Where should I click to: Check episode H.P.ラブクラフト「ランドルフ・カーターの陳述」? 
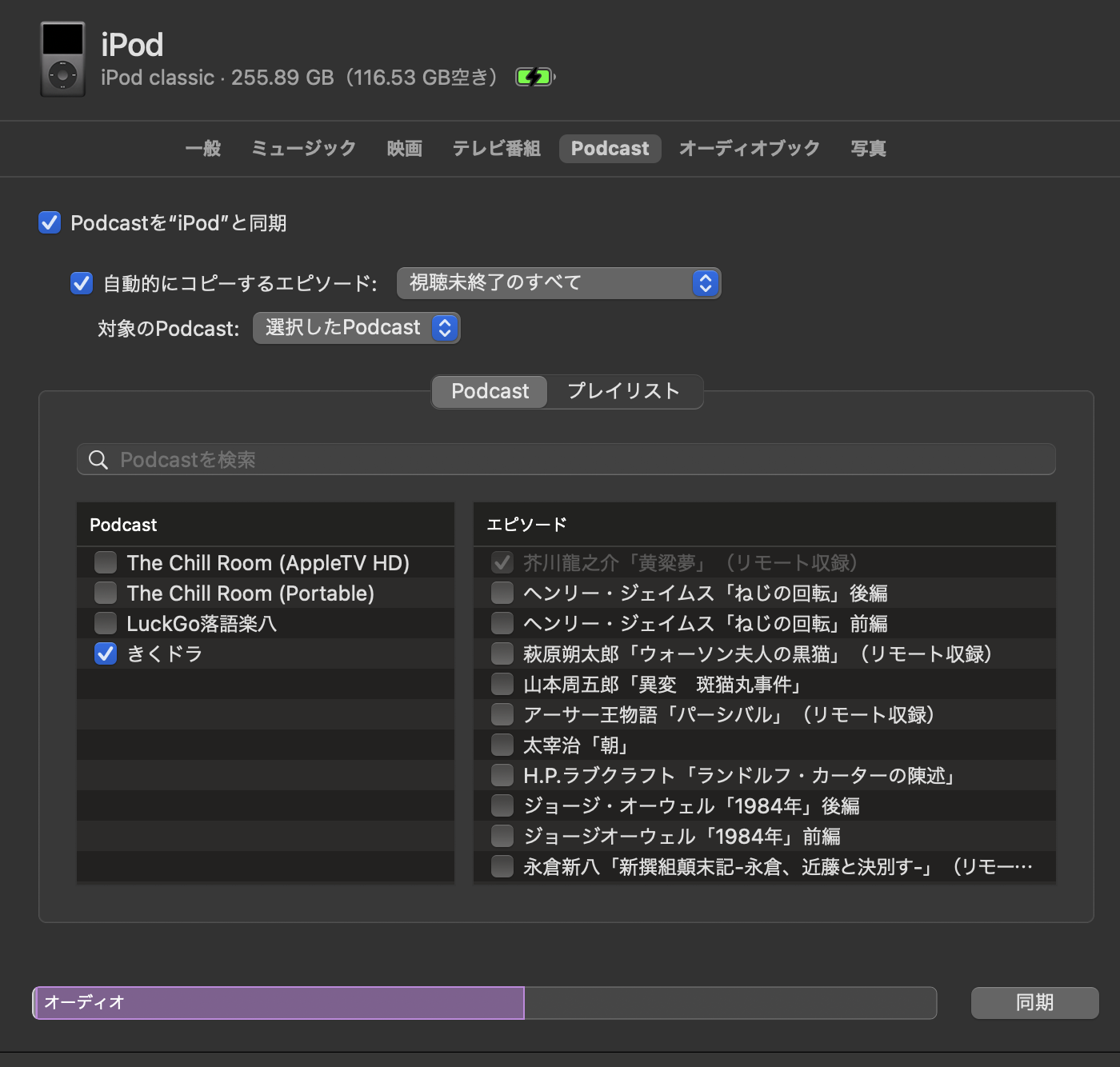click(502, 775)
